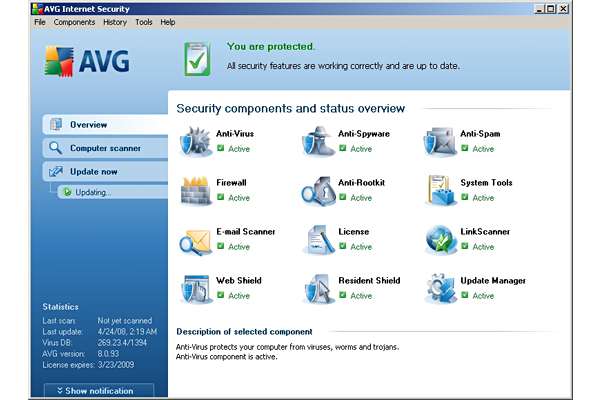Minimize the AVG Internet Security window
Image resolution: width=600 pixels, height=400 pixels.
click(x=539, y=9)
